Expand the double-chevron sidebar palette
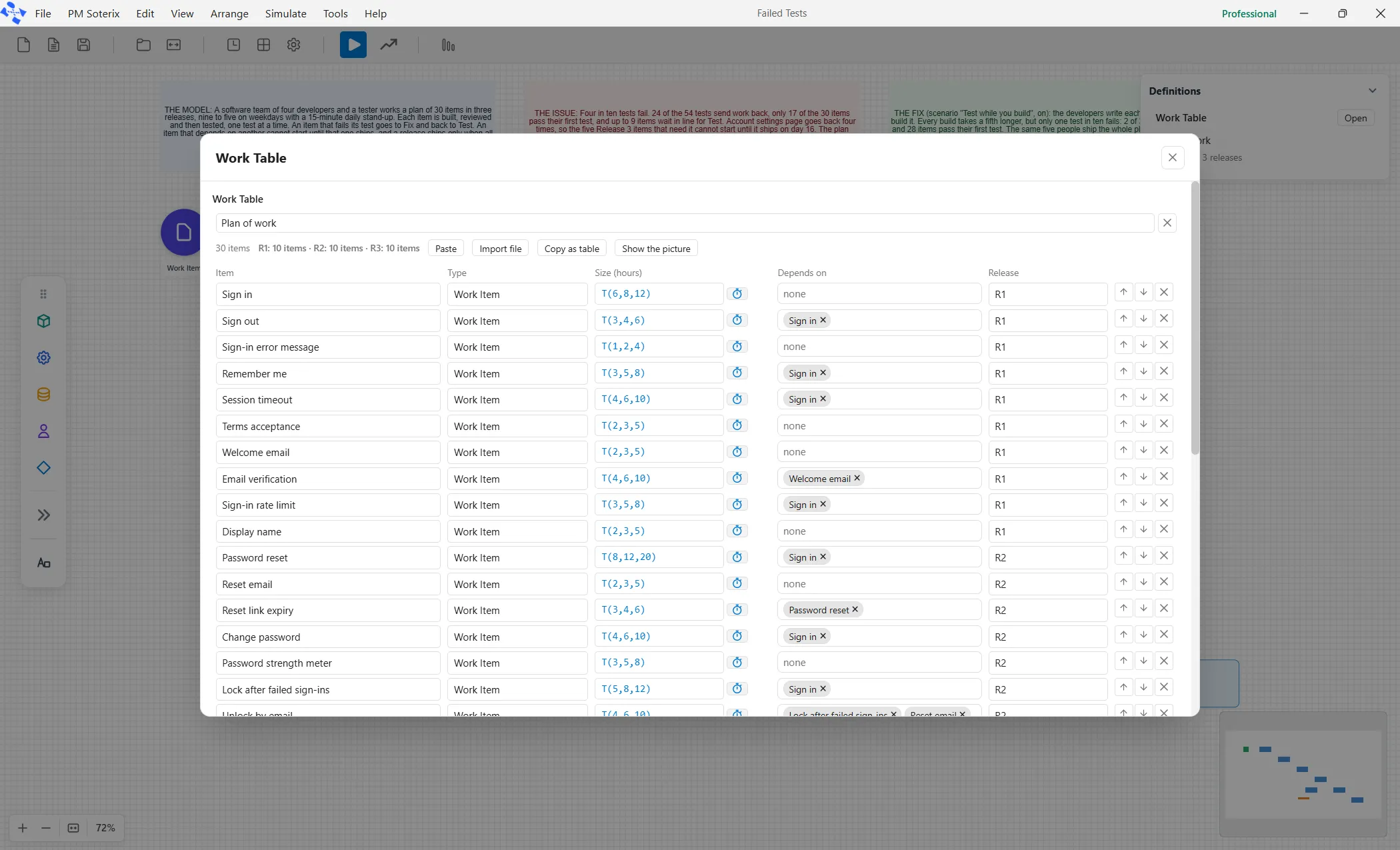Image resolution: width=1400 pixels, height=850 pixels. (x=43, y=515)
